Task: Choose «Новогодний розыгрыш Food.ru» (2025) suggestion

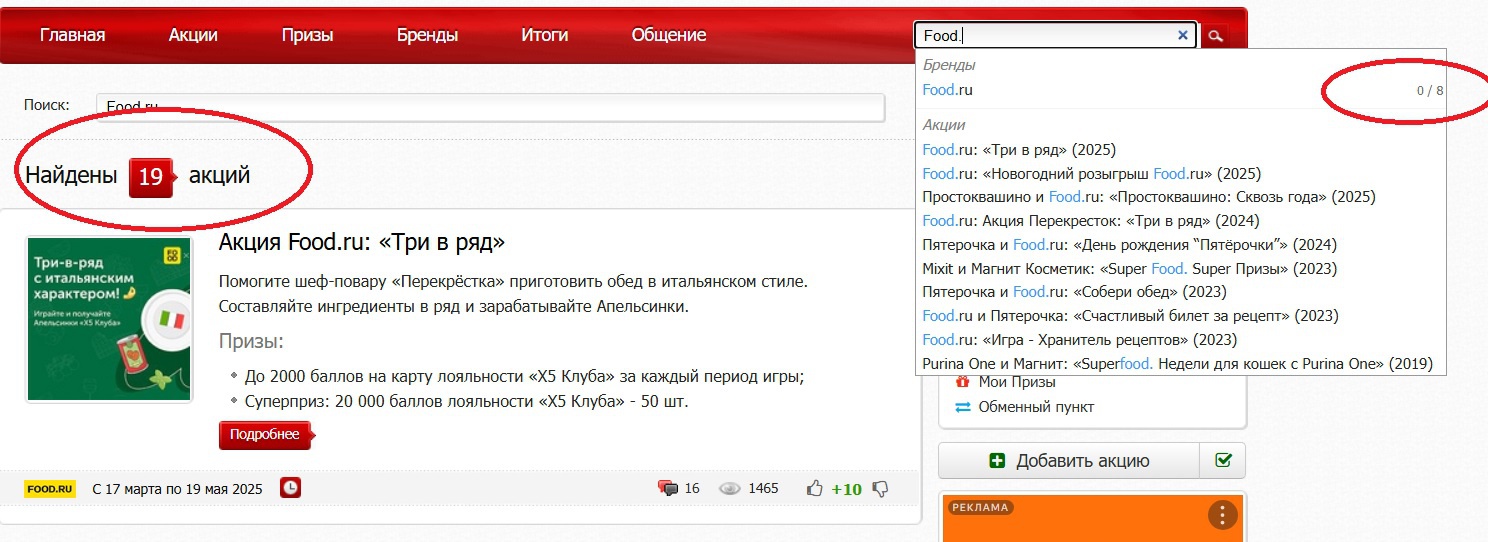Action: tap(1091, 173)
